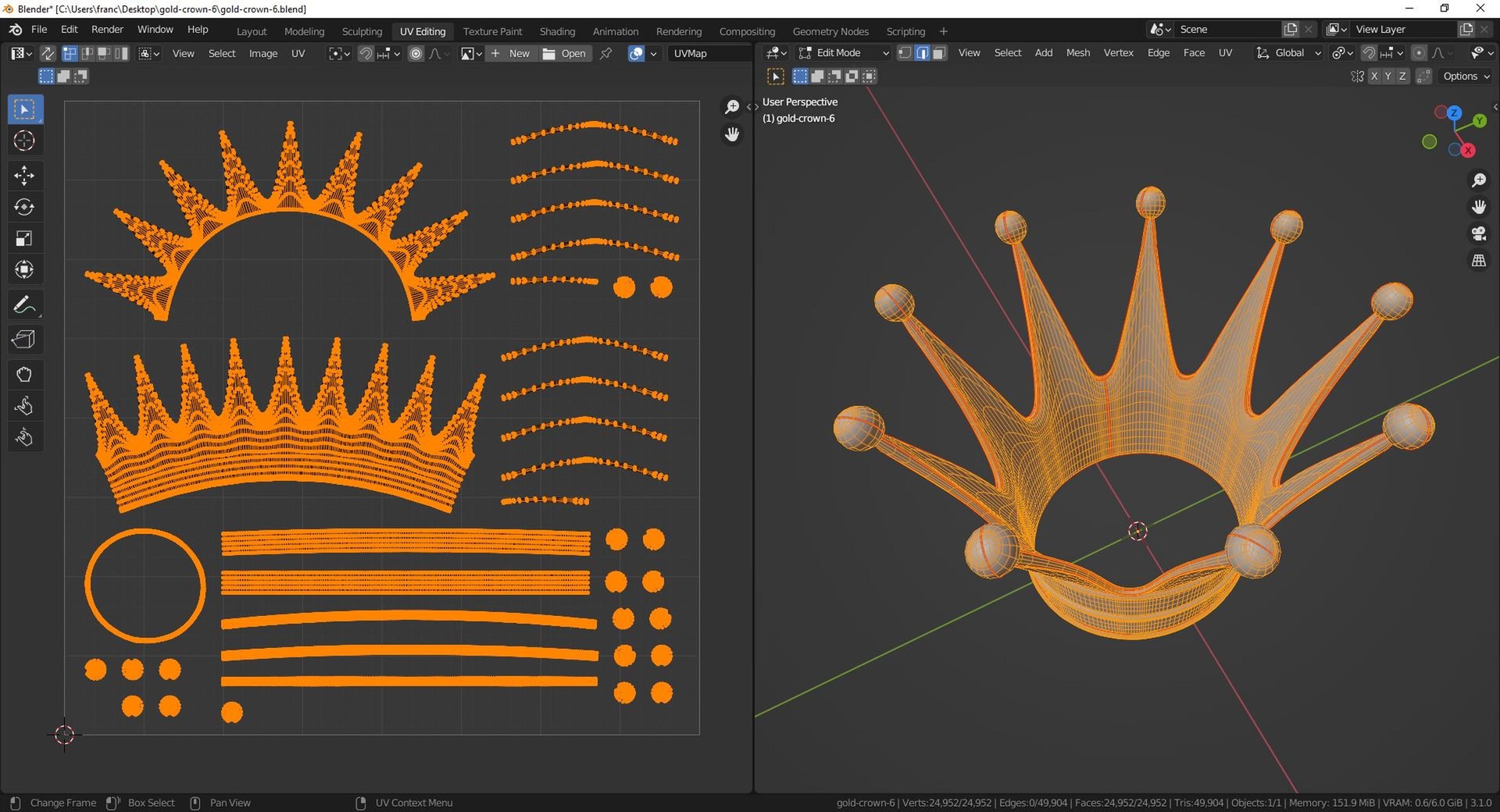Open the File menu
Screen dimensions: 1500x812
[39, 30]
